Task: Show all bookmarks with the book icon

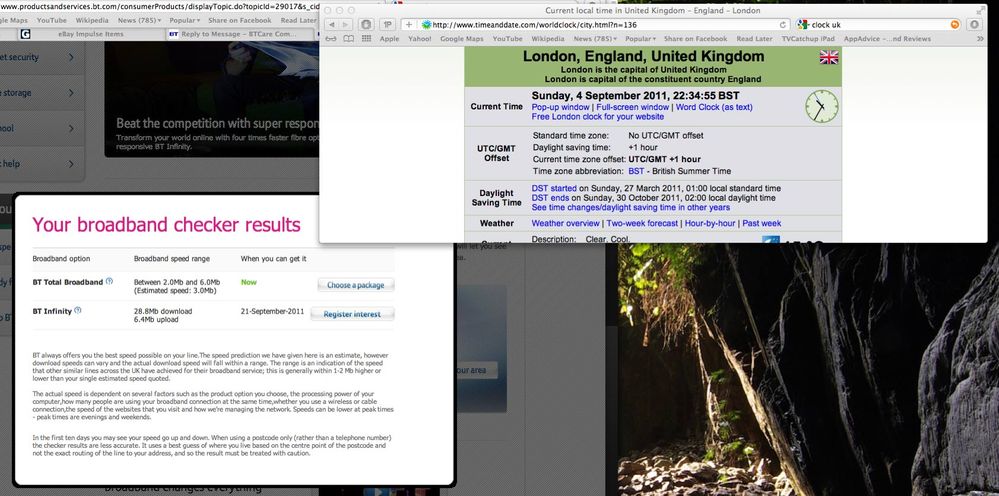Action: pyautogui.click(x=347, y=39)
